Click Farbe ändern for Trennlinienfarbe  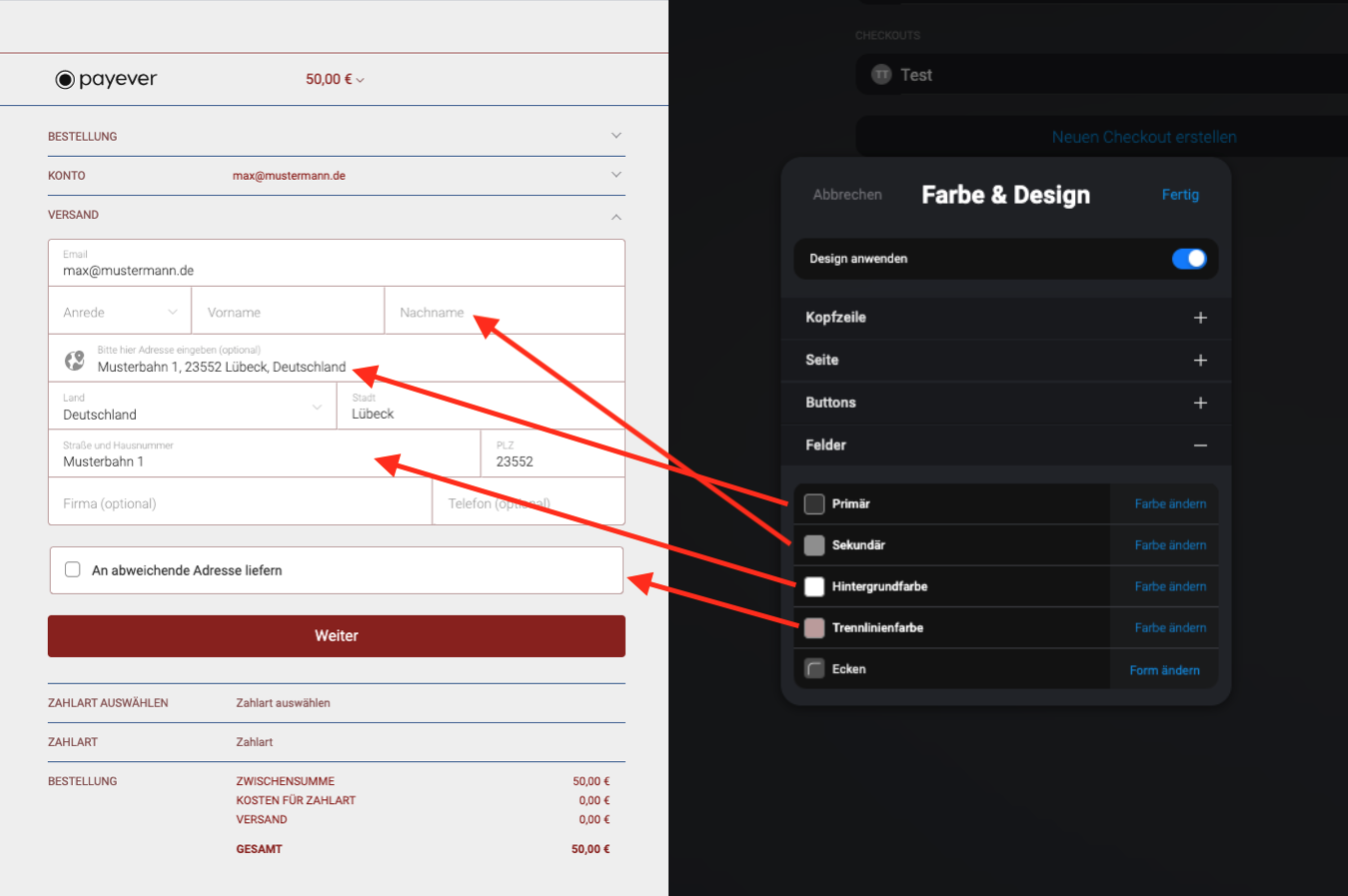(1170, 628)
